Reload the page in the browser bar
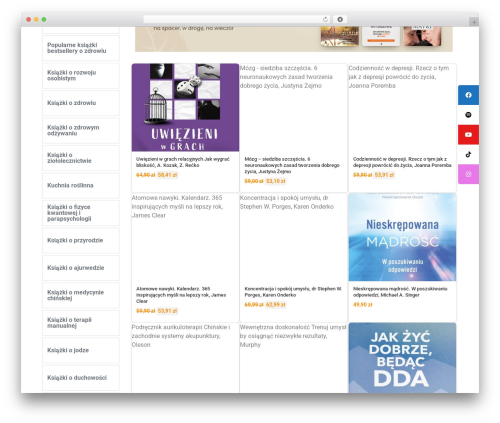 [x=325, y=19]
